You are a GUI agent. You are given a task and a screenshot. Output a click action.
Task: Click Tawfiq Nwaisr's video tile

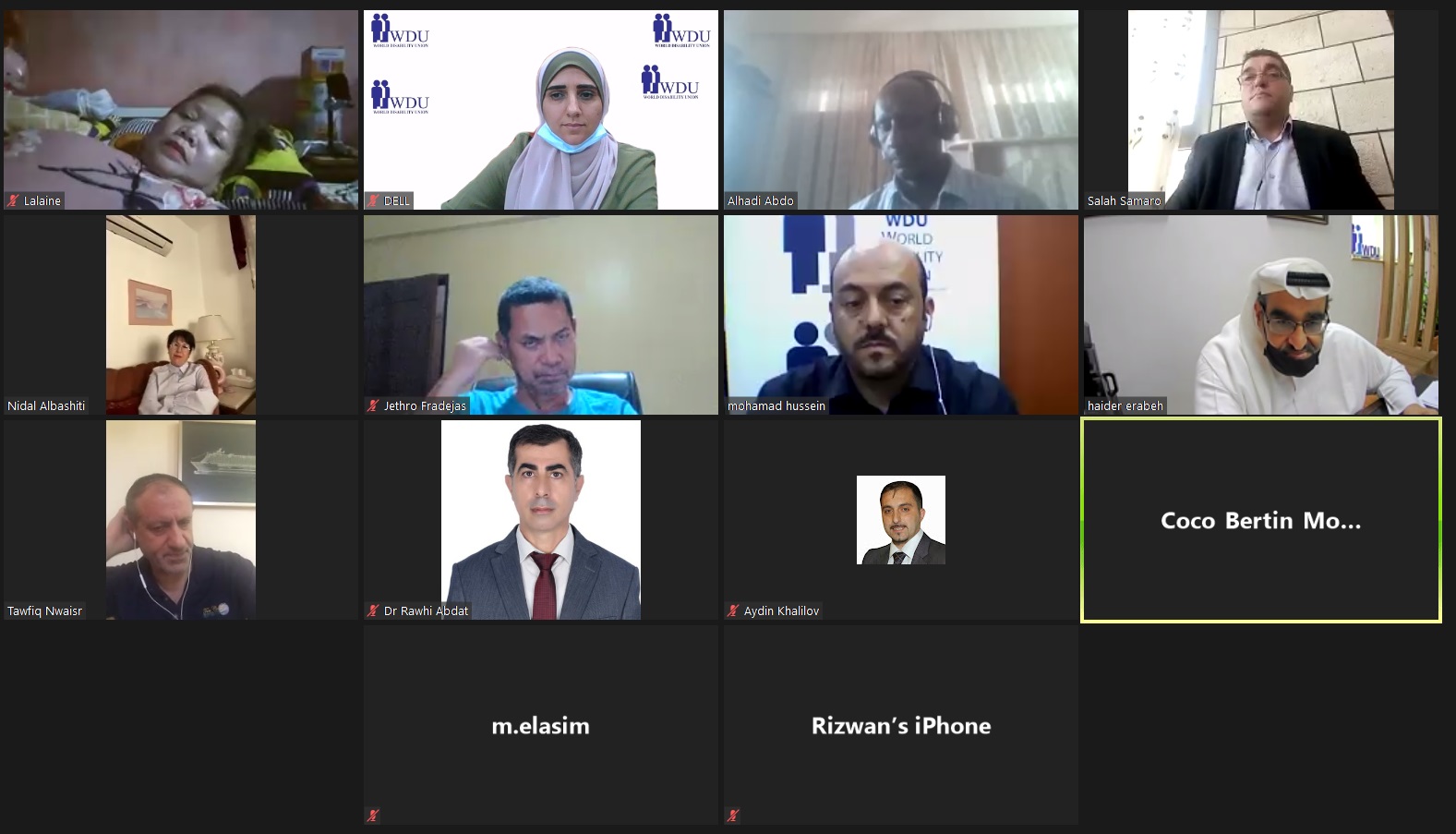[181, 520]
